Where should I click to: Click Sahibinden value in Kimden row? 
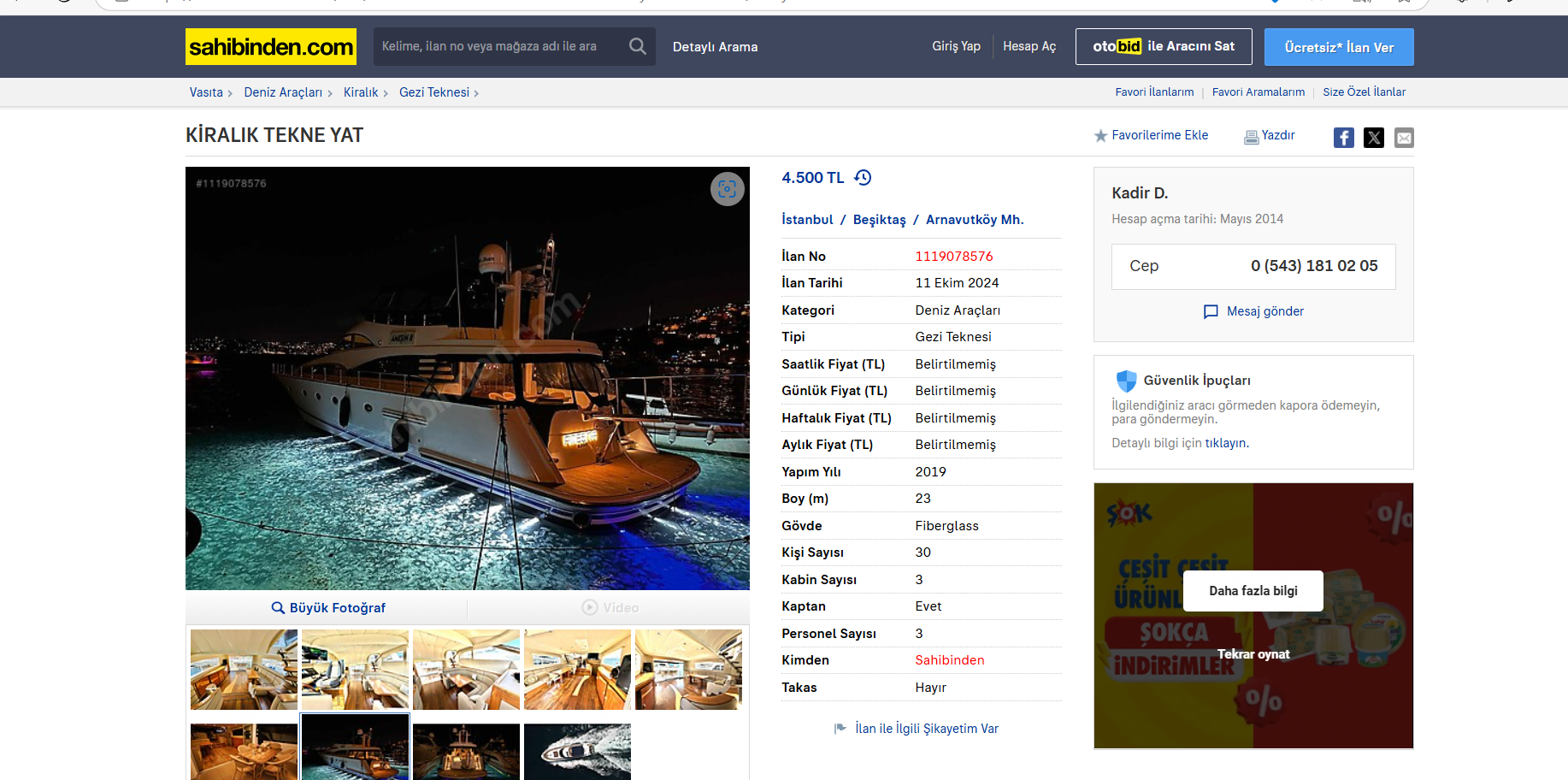[x=950, y=660]
